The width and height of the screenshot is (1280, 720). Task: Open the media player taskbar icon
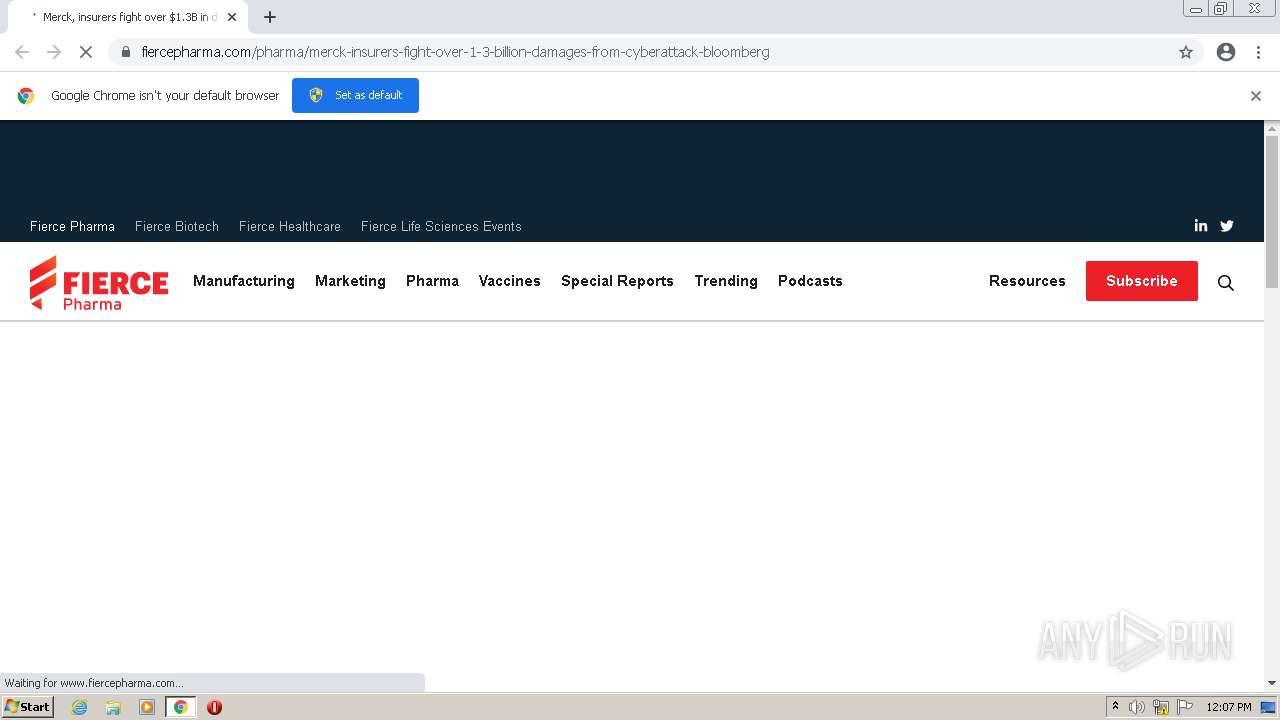pyautogui.click(x=147, y=707)
